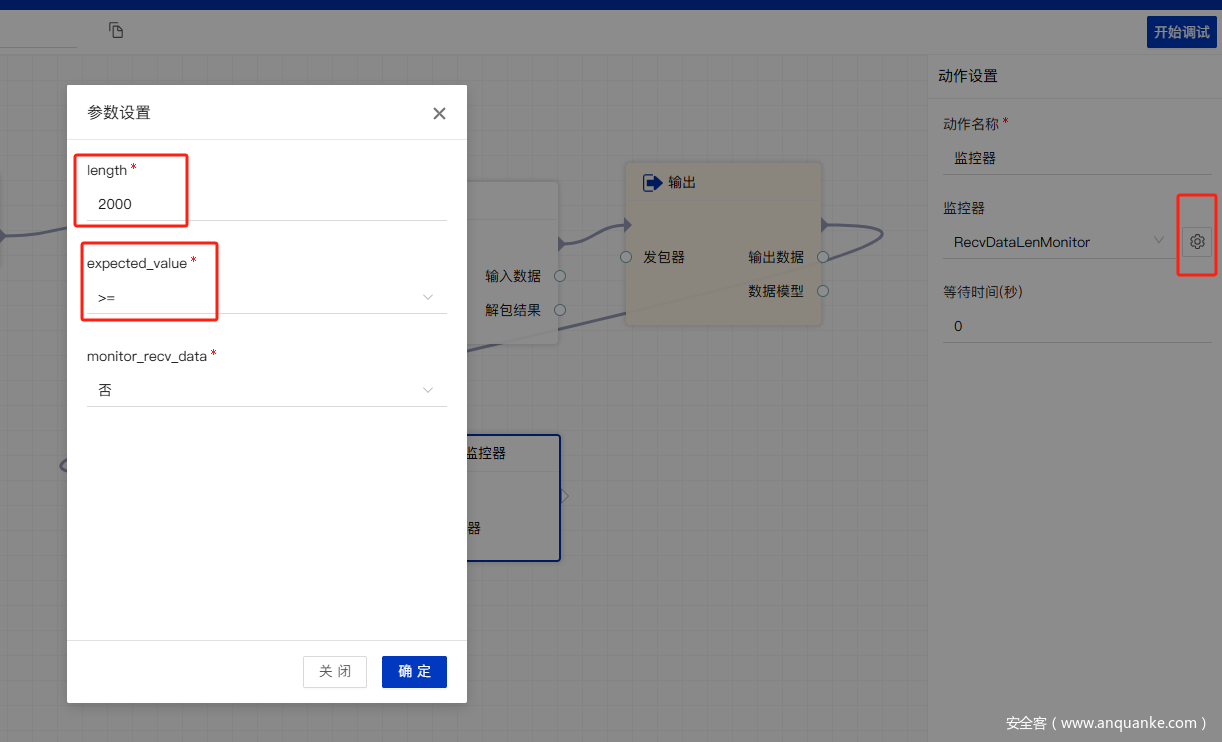Open the monitor_recv_data dropdown
The height and width of the screenshot is (742, 1222).
pyautogui.click(x=266, y=390)
